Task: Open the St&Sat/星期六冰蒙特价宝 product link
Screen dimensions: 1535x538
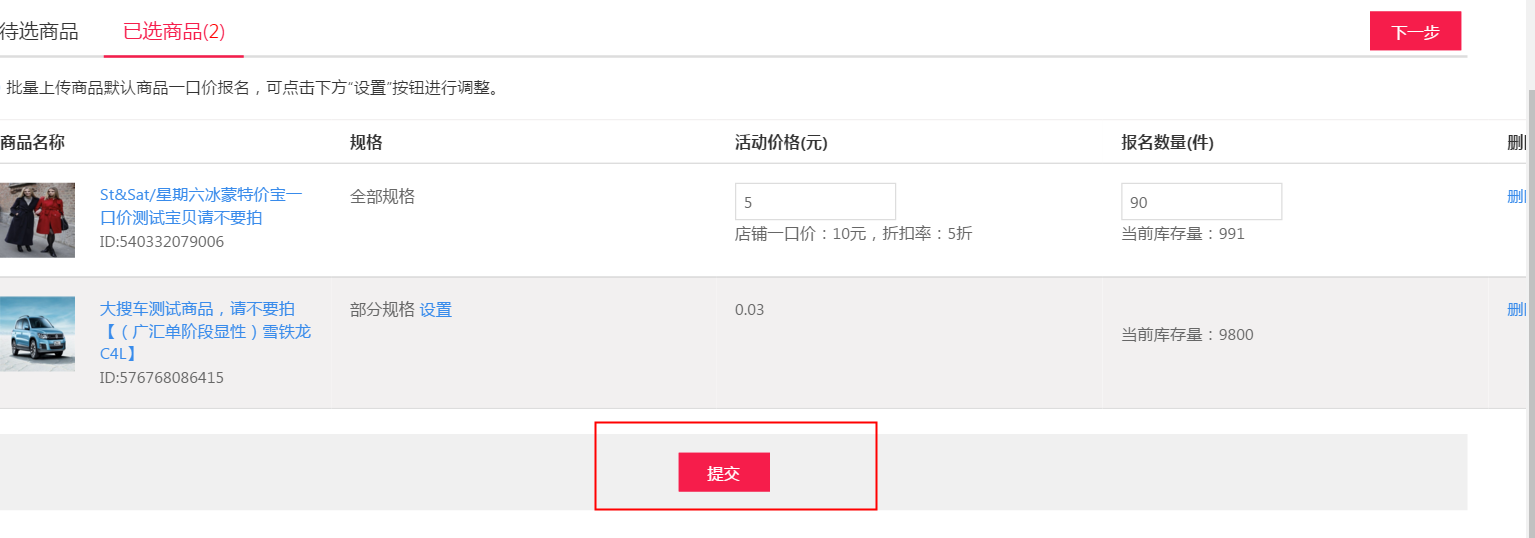Action: 201,206
